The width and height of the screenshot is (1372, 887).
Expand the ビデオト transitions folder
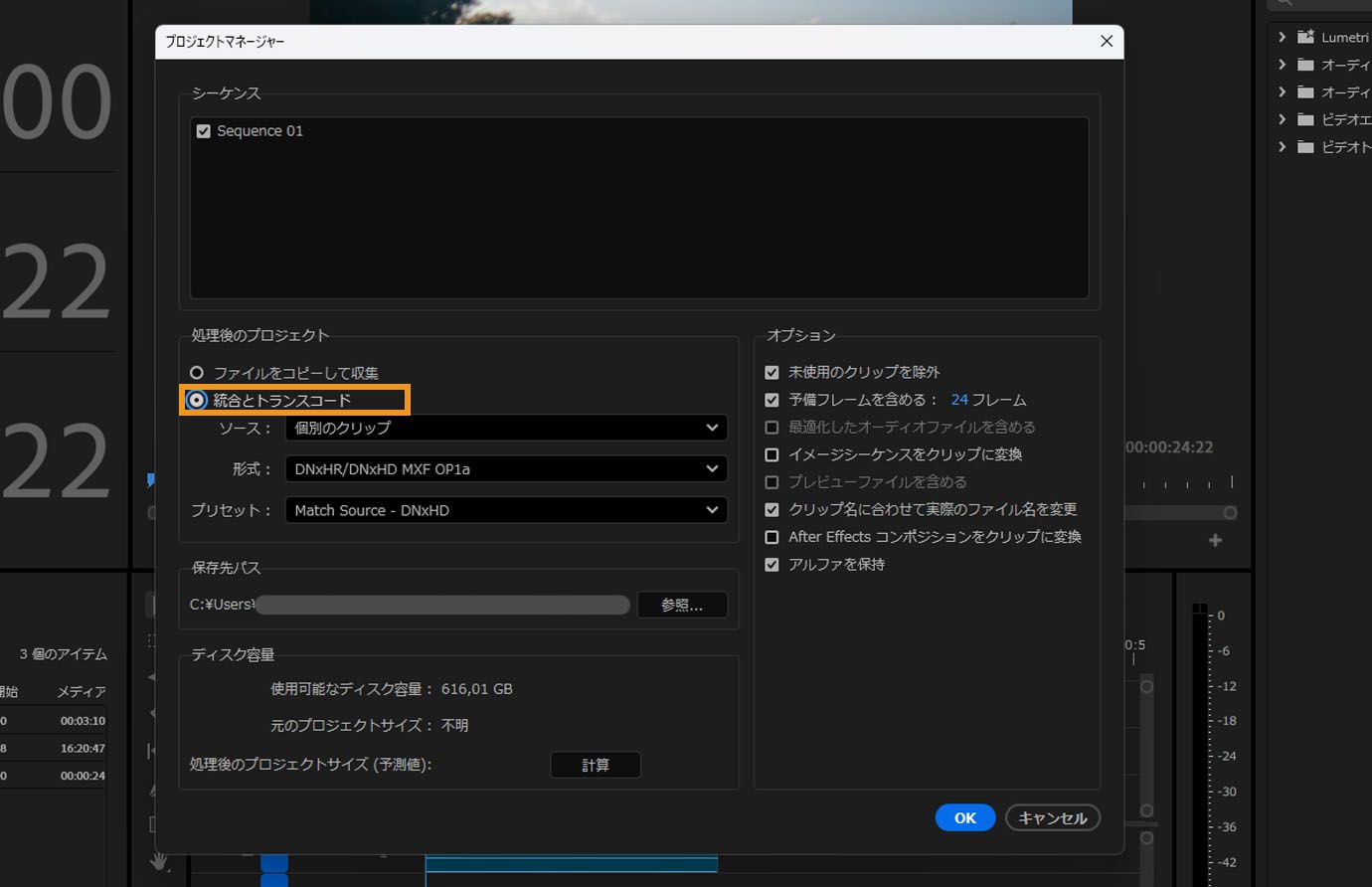coord(1282,147)
